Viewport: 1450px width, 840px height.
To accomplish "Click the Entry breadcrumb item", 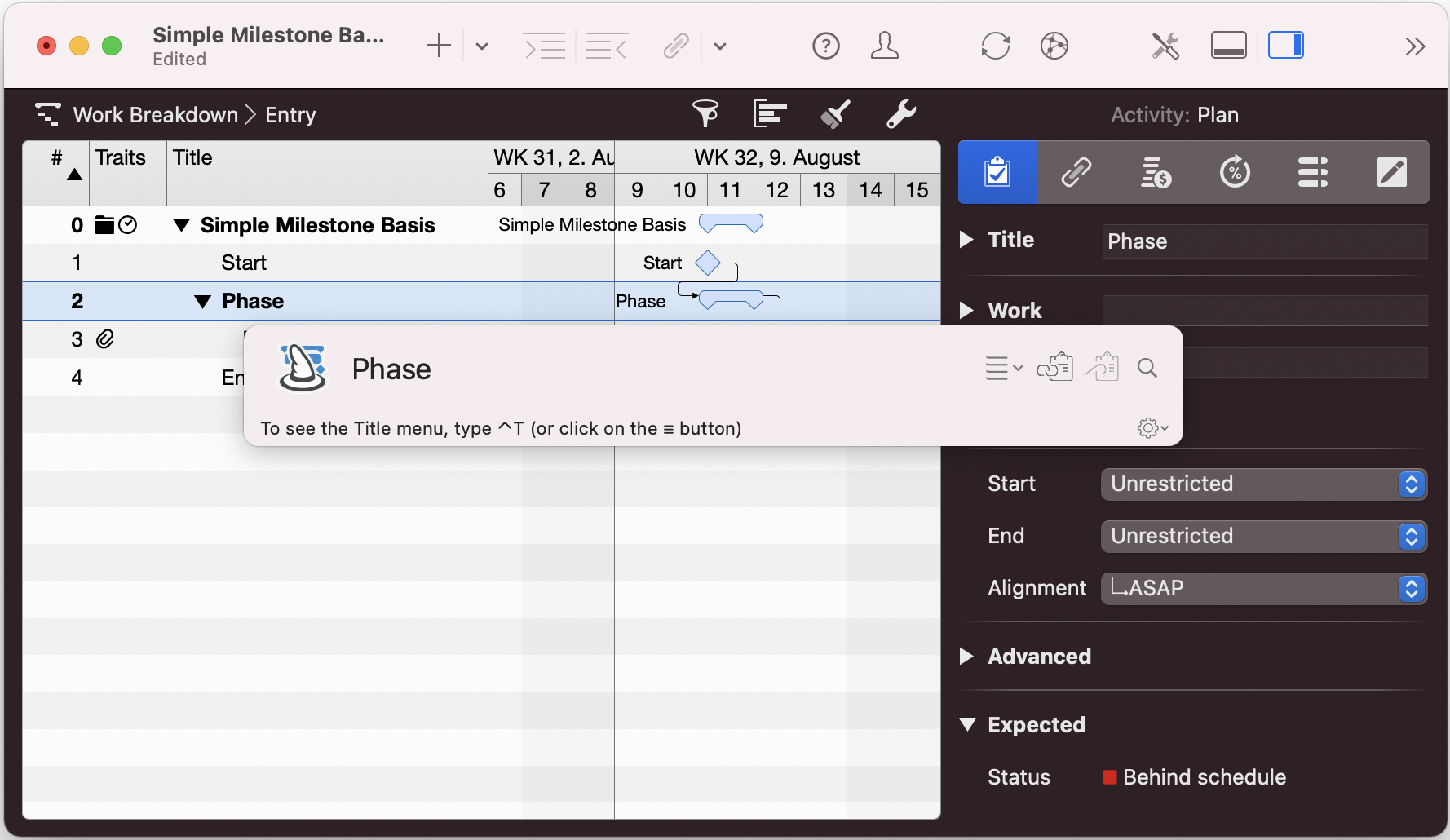I will (x=290, y=115).
